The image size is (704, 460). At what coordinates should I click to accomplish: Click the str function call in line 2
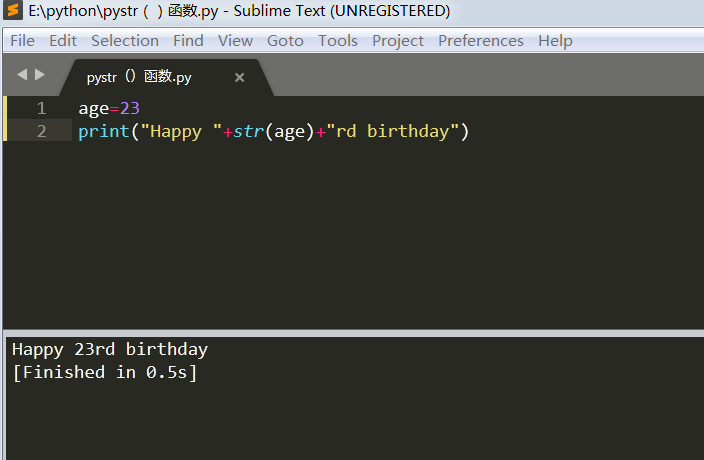point(247,131)
